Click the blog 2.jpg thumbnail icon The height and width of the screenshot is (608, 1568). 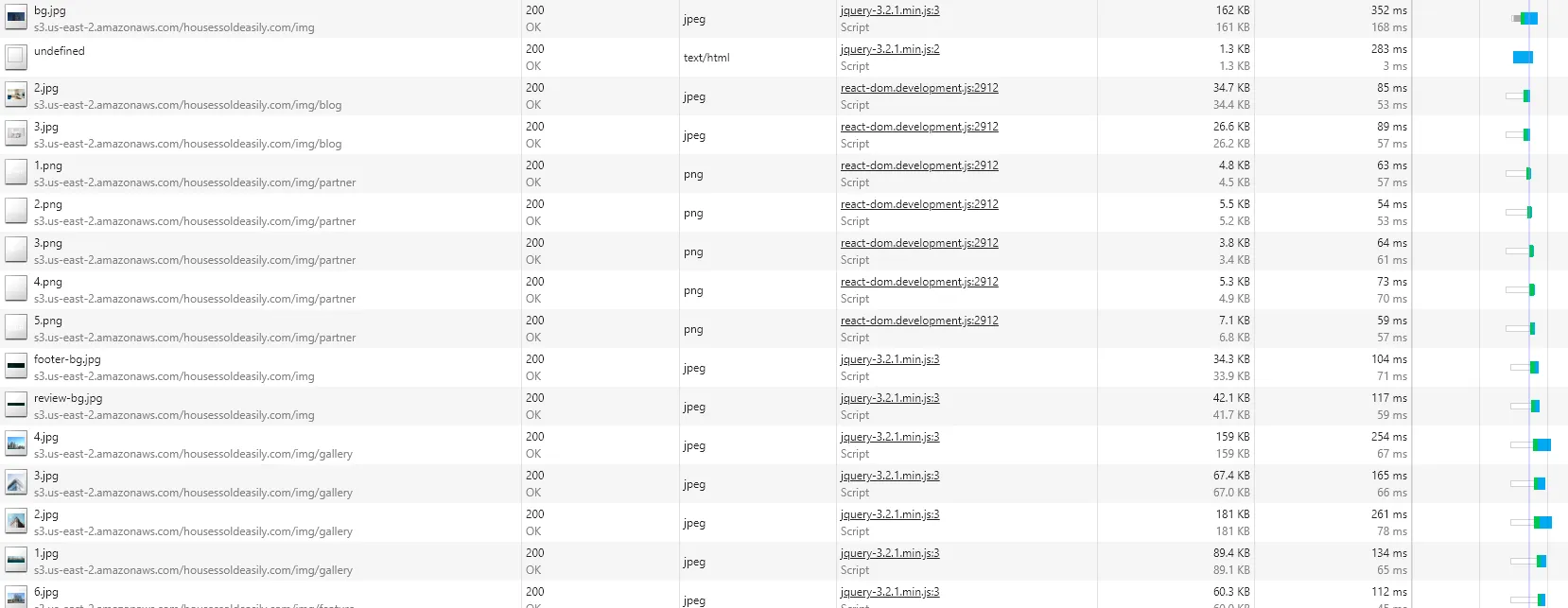point(16,96)
